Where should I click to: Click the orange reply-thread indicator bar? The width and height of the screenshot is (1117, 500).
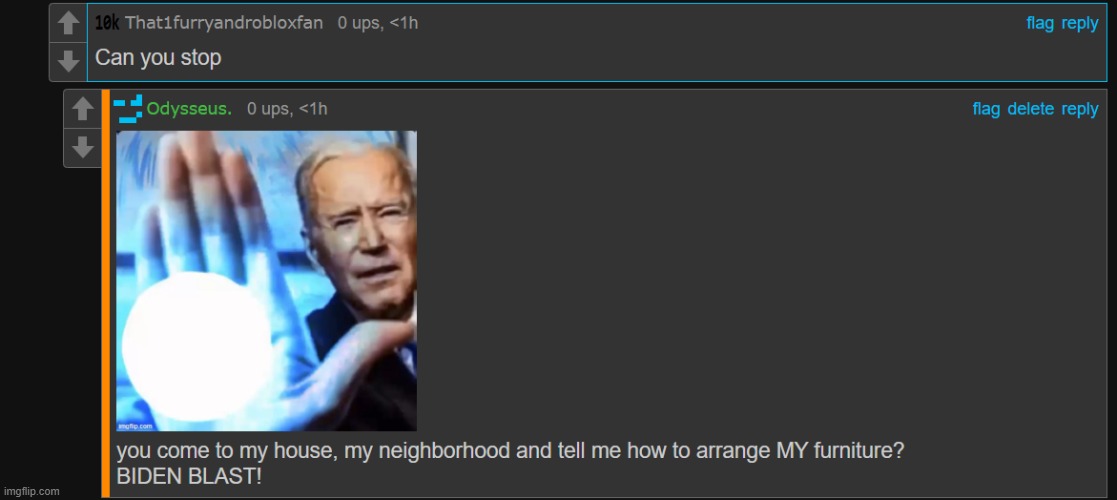pos(105,293)
